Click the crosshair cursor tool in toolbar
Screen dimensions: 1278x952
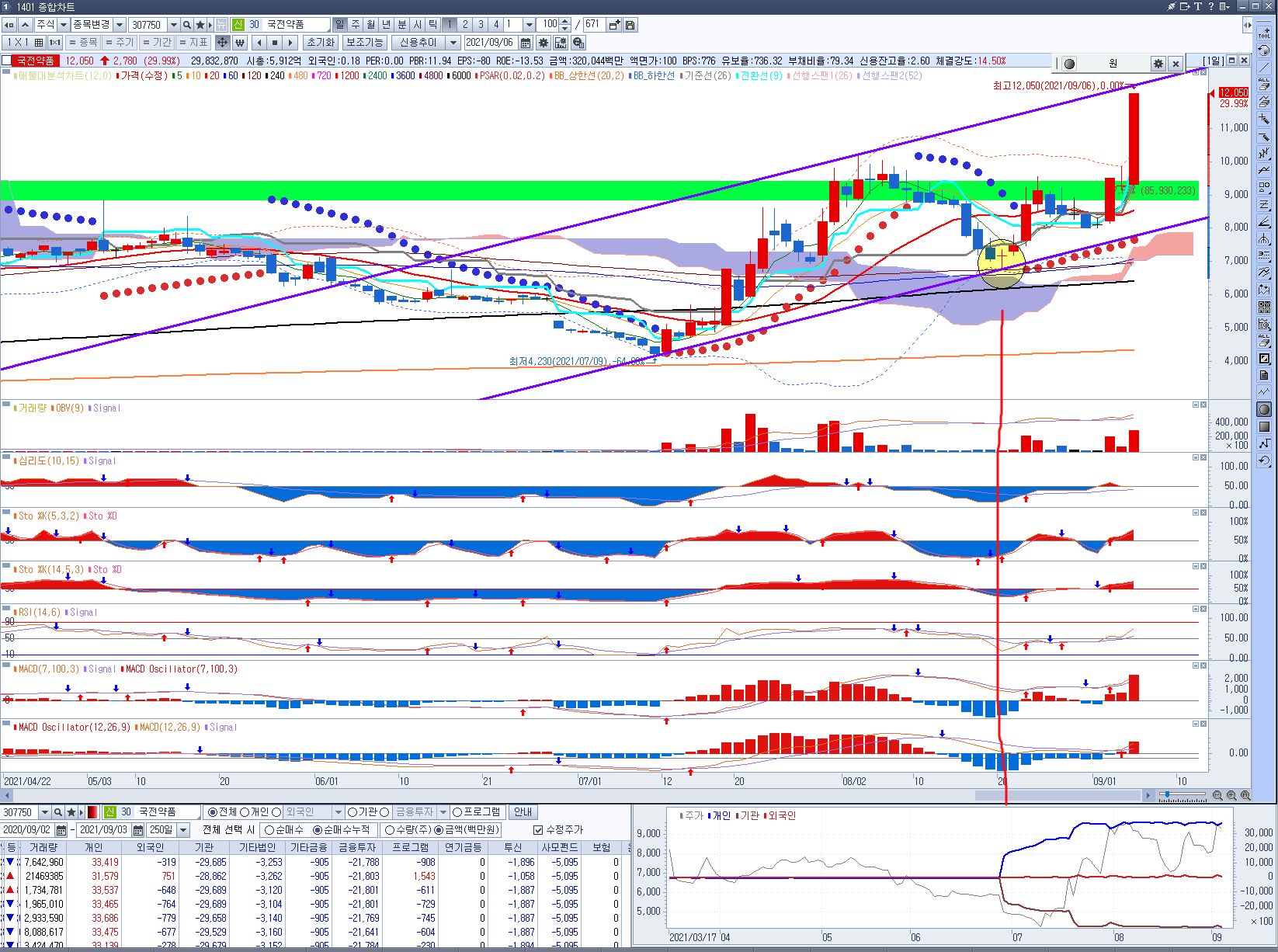222,43
